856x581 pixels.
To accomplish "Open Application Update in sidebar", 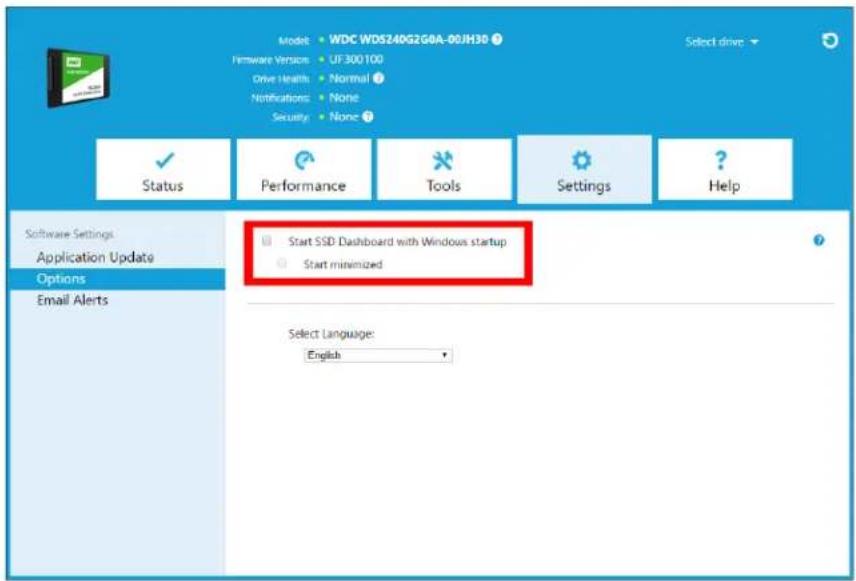I will click(x=95, y=257).
